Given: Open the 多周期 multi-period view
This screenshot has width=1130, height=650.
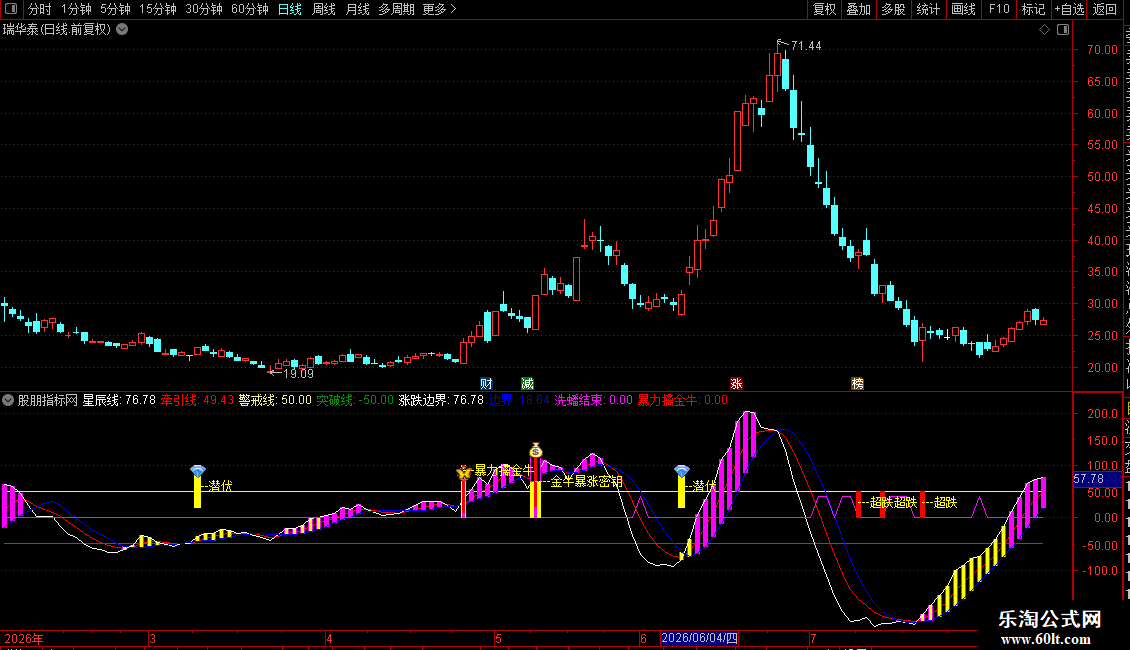Looking at the screenshot, I should click(396, 9).
